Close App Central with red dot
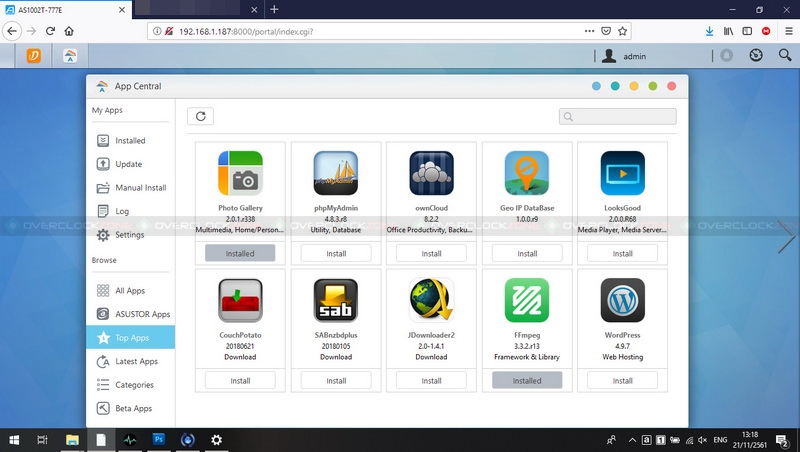The height and width of the screenshot is (452, 800). coord(671,86)
